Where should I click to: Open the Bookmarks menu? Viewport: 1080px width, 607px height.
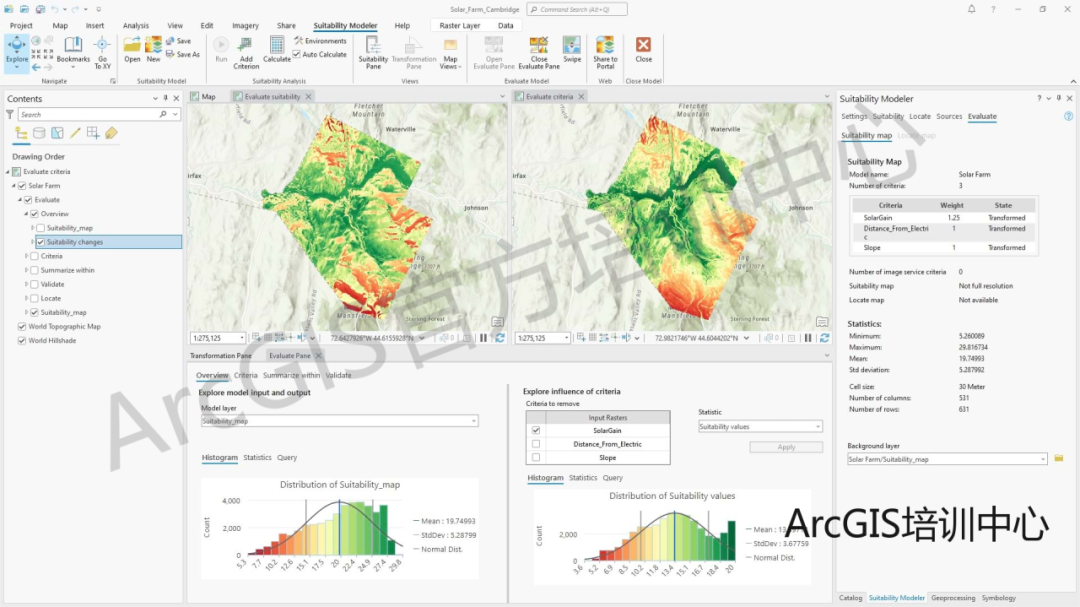point(73,52)
